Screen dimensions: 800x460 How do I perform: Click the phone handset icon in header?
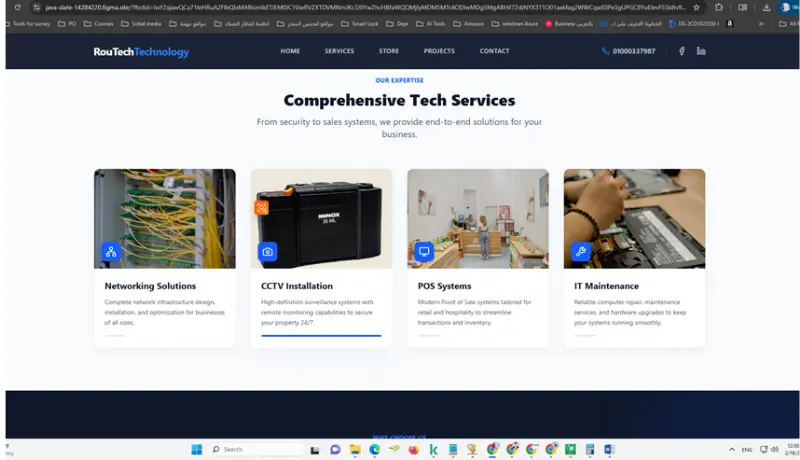point(606,52)
